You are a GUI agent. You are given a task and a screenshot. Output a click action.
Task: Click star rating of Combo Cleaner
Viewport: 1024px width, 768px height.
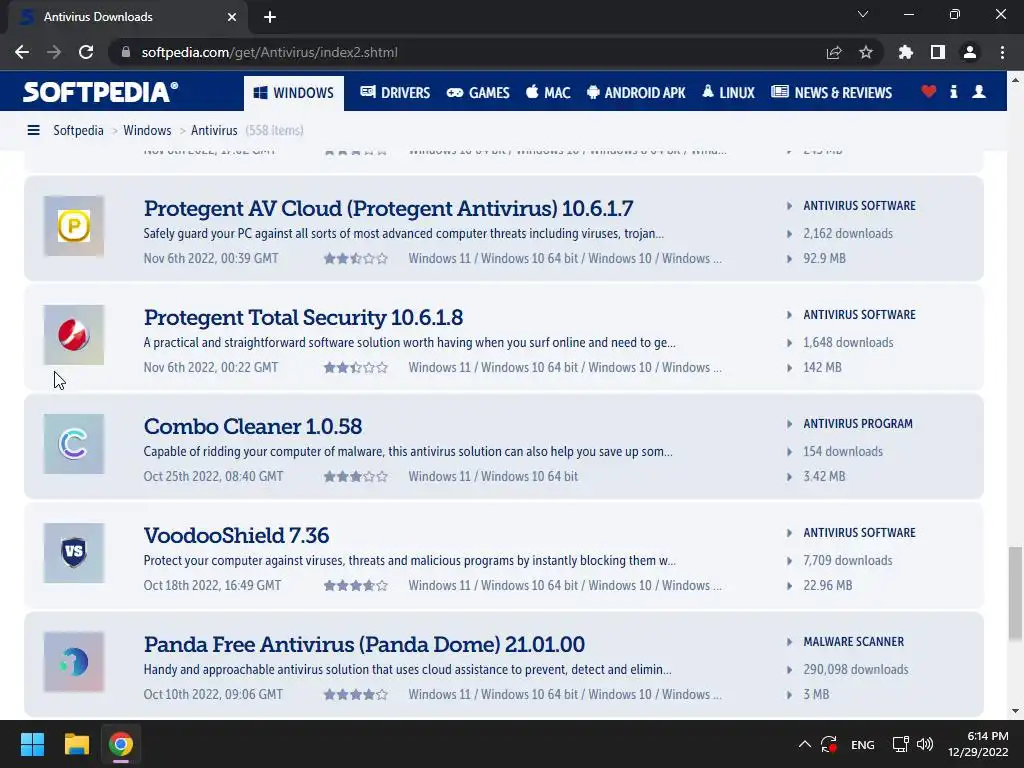(x=356, y=477)
